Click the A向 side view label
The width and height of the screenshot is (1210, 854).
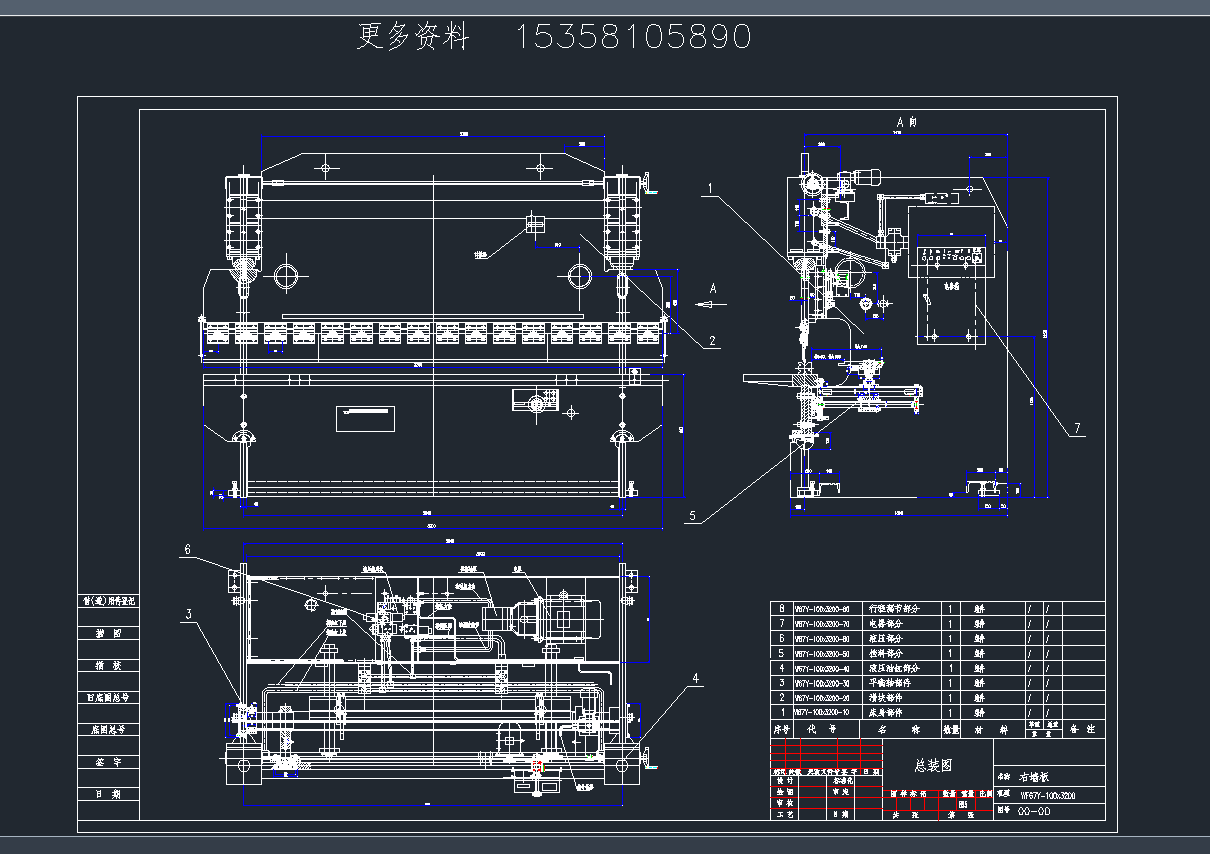tap(906, 122)
